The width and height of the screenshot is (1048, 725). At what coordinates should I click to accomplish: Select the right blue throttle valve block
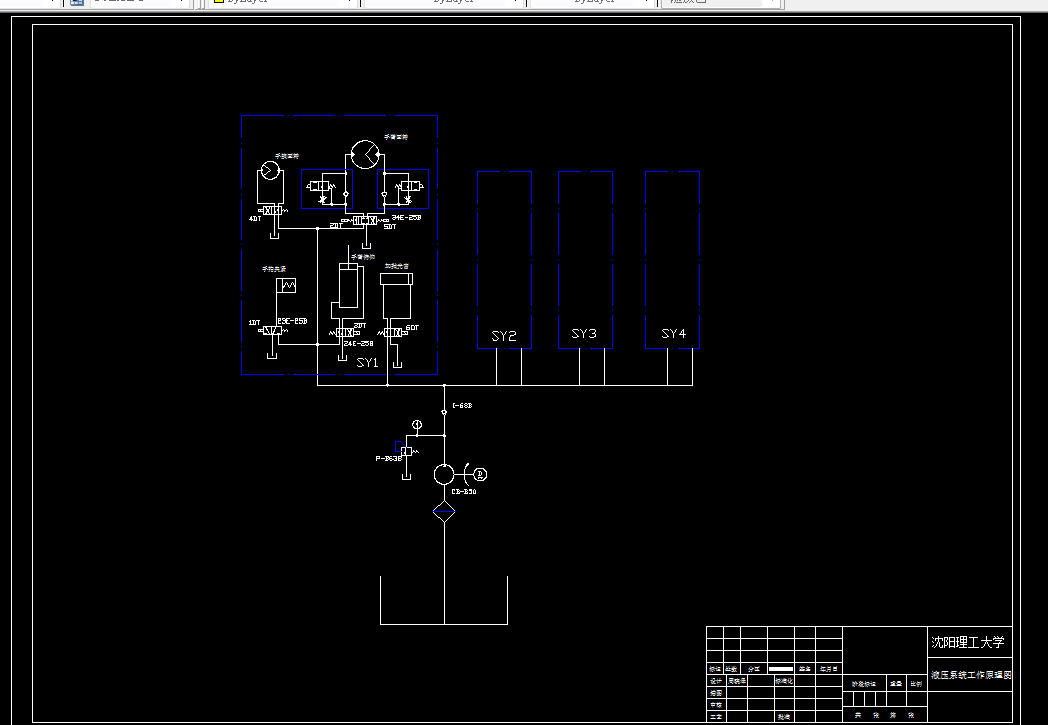coord(403,189)
